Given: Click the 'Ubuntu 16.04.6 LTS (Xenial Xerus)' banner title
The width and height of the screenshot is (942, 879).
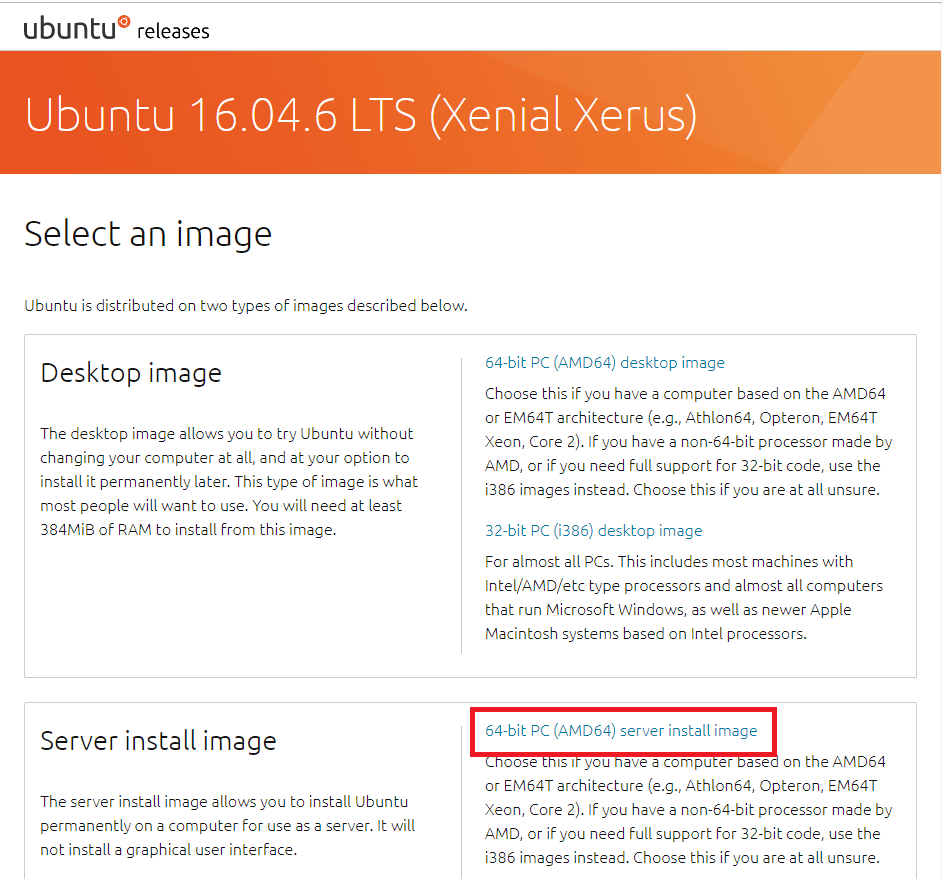Looking at the screenshot, I should pos(361,115).
